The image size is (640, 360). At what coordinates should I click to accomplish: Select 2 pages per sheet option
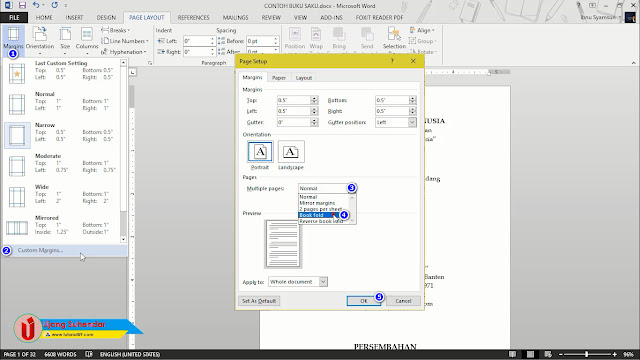321,209
